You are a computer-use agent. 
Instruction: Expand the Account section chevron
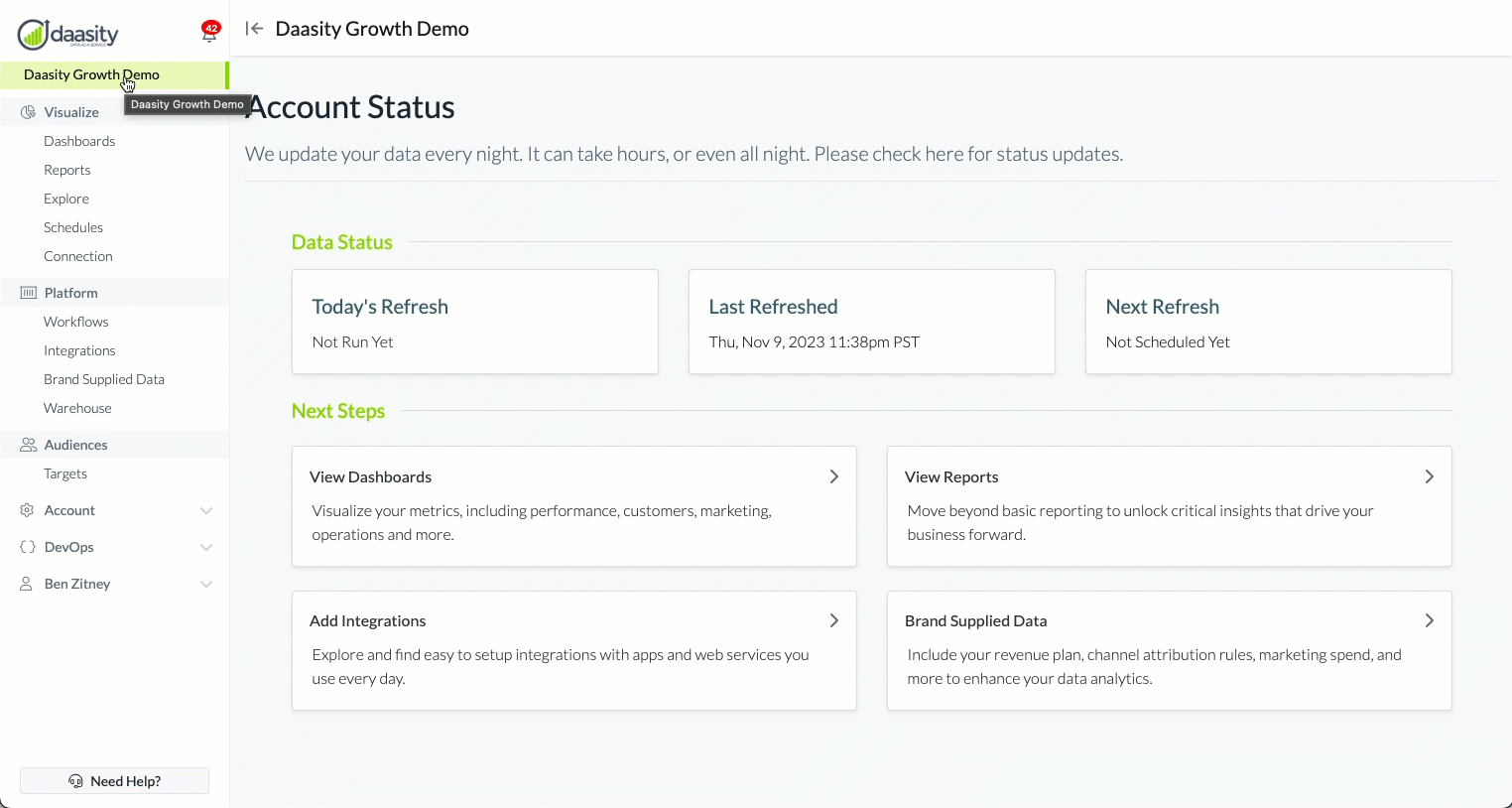206,510
